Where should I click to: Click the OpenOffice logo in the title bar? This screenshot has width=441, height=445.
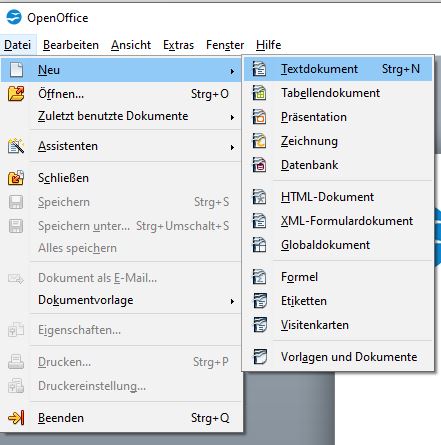tap(14, 17)
